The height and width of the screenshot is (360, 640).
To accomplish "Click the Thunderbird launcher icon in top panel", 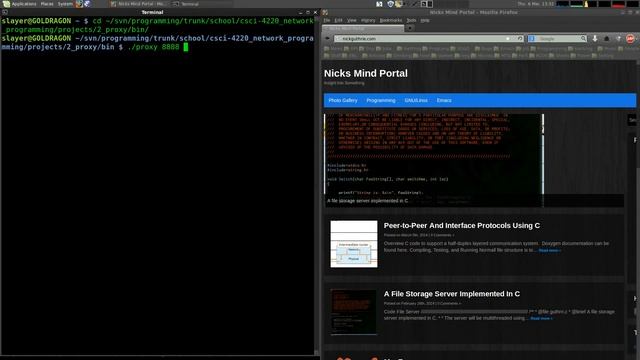I will 87,4.
